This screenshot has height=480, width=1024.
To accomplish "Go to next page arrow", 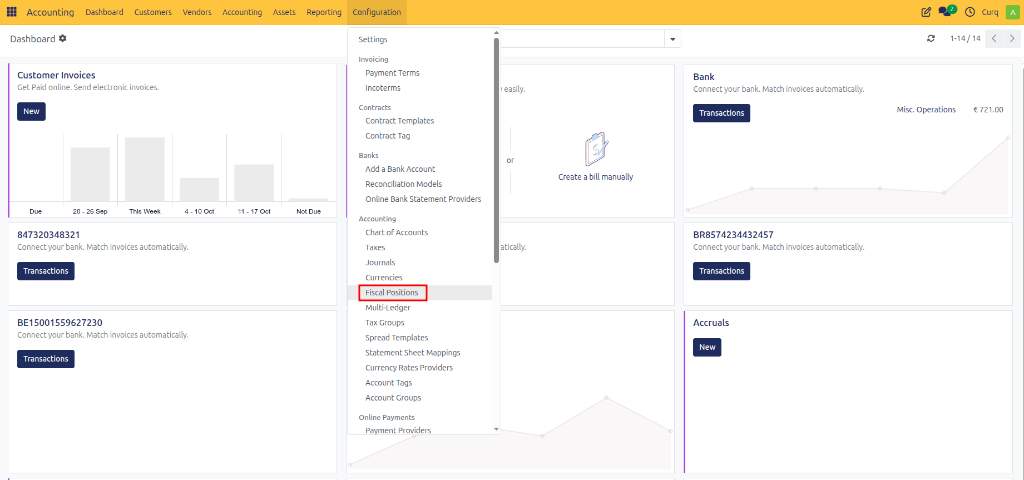I will coord(1011,39).
